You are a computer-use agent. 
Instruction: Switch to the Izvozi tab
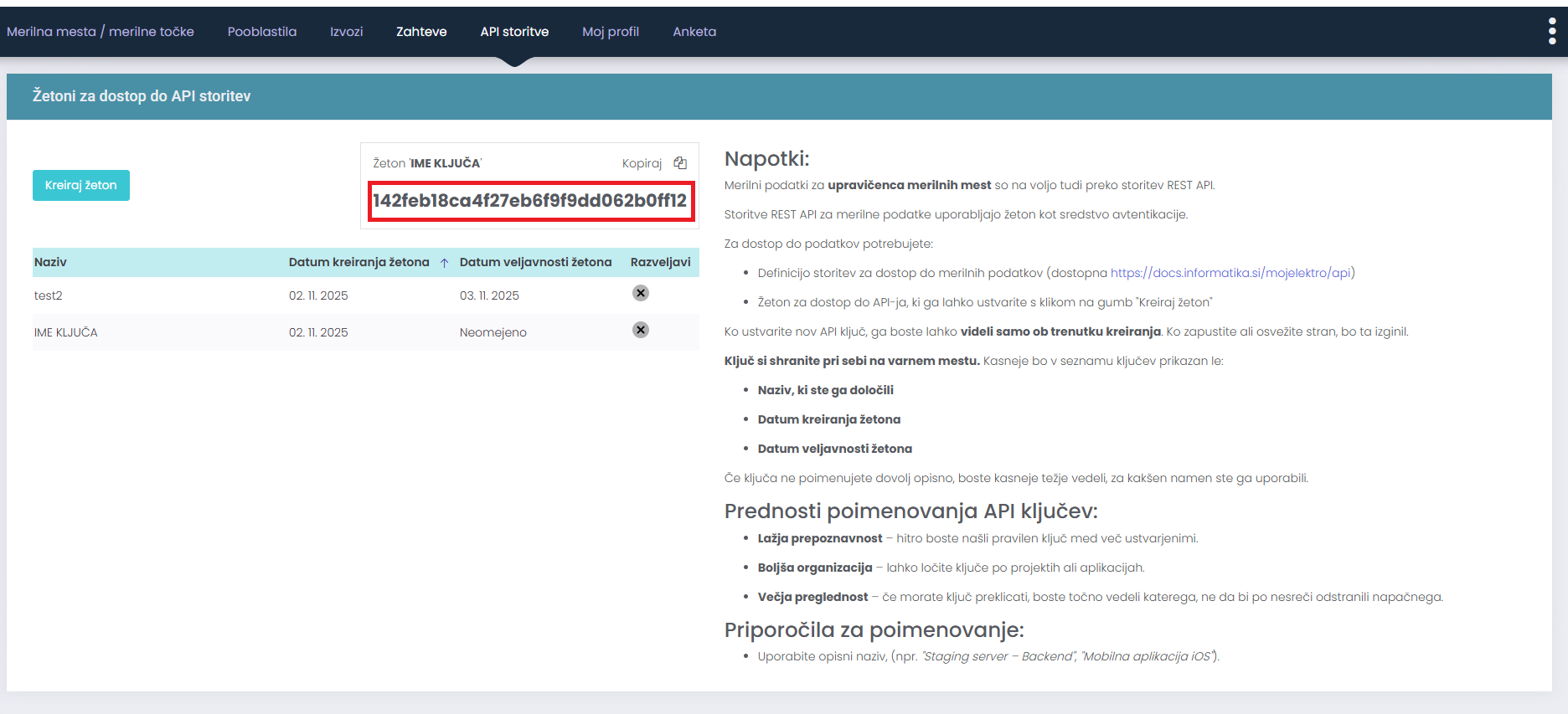(346, 32)
